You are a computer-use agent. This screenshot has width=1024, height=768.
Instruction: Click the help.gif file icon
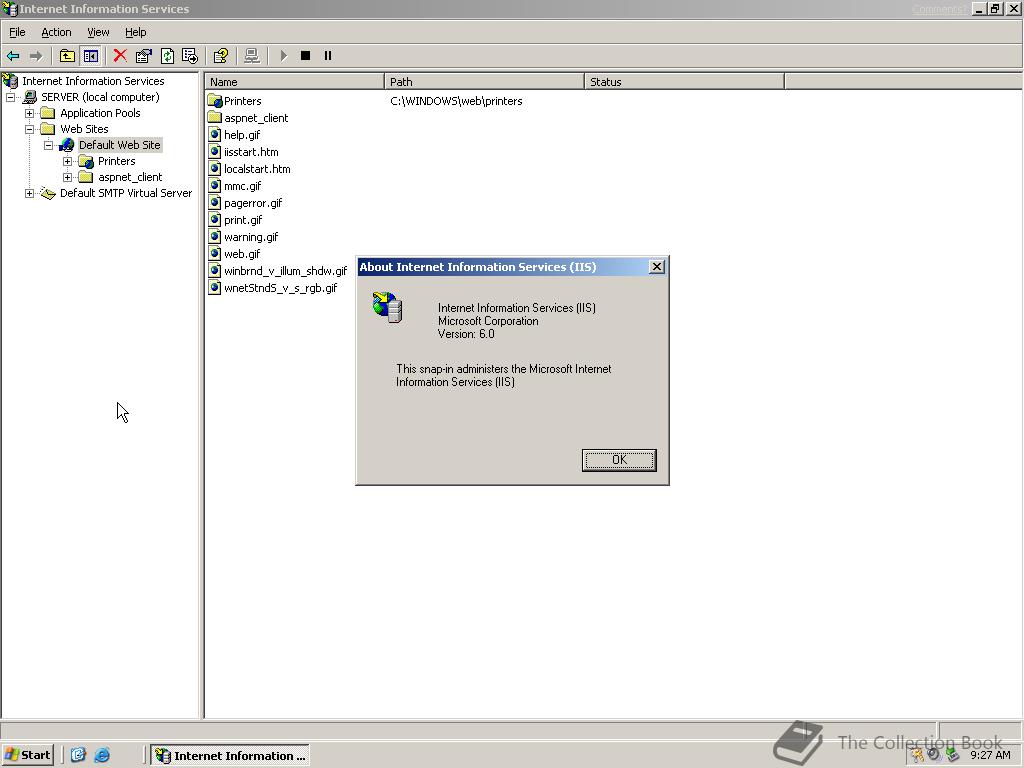tap(214, 135)
